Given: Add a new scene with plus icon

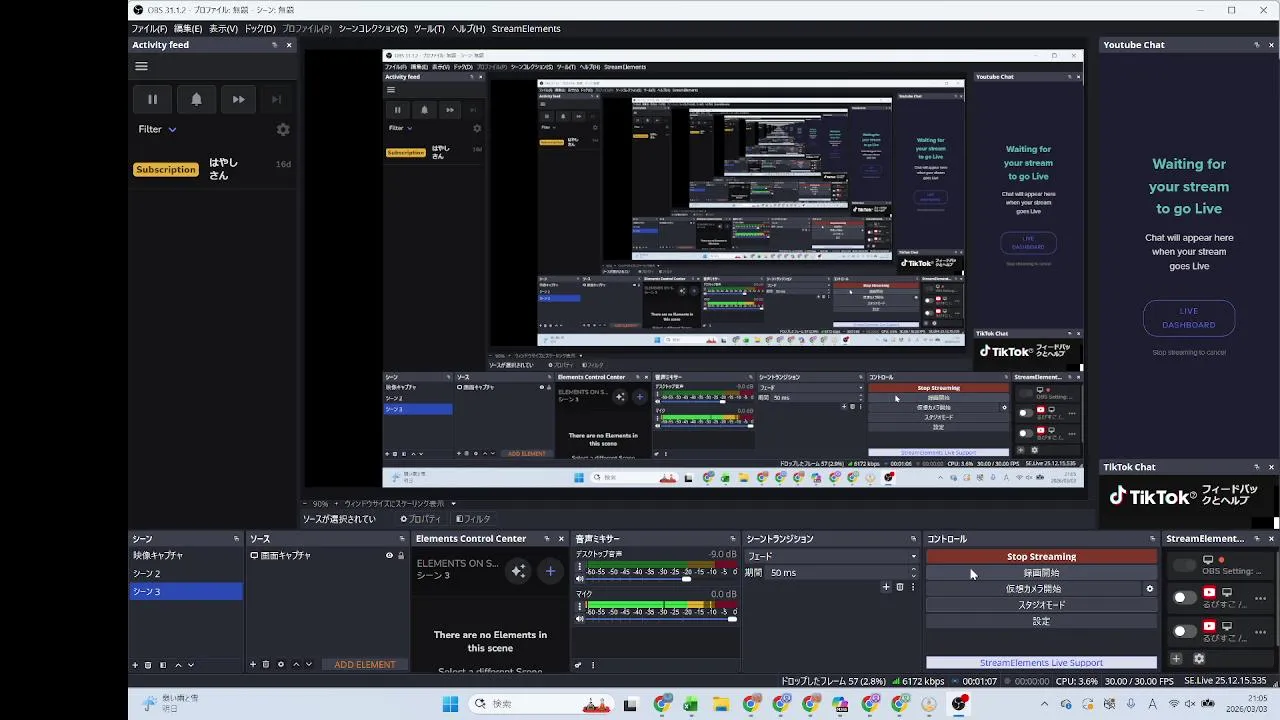Looking at the screenshot, I should point(135,665).
